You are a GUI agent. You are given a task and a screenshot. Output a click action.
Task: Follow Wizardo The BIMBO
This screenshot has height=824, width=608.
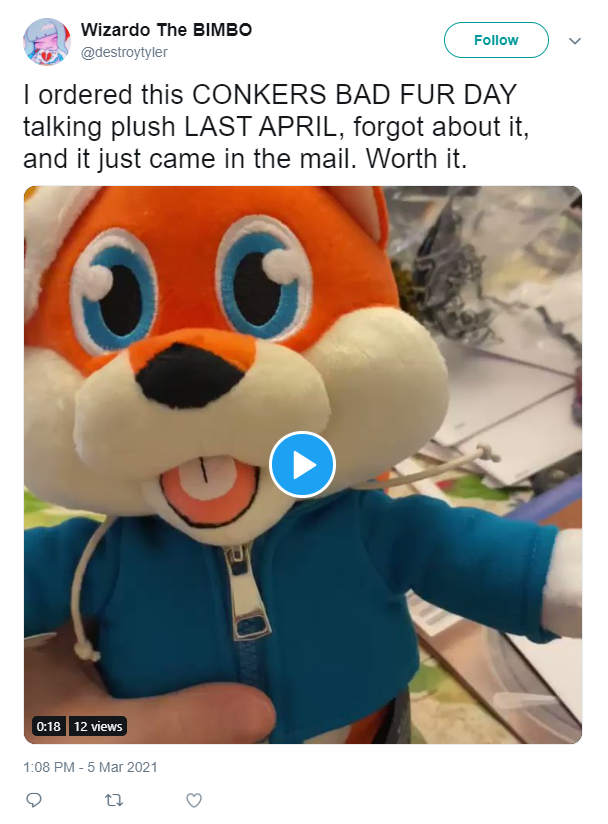coord(496,40)
